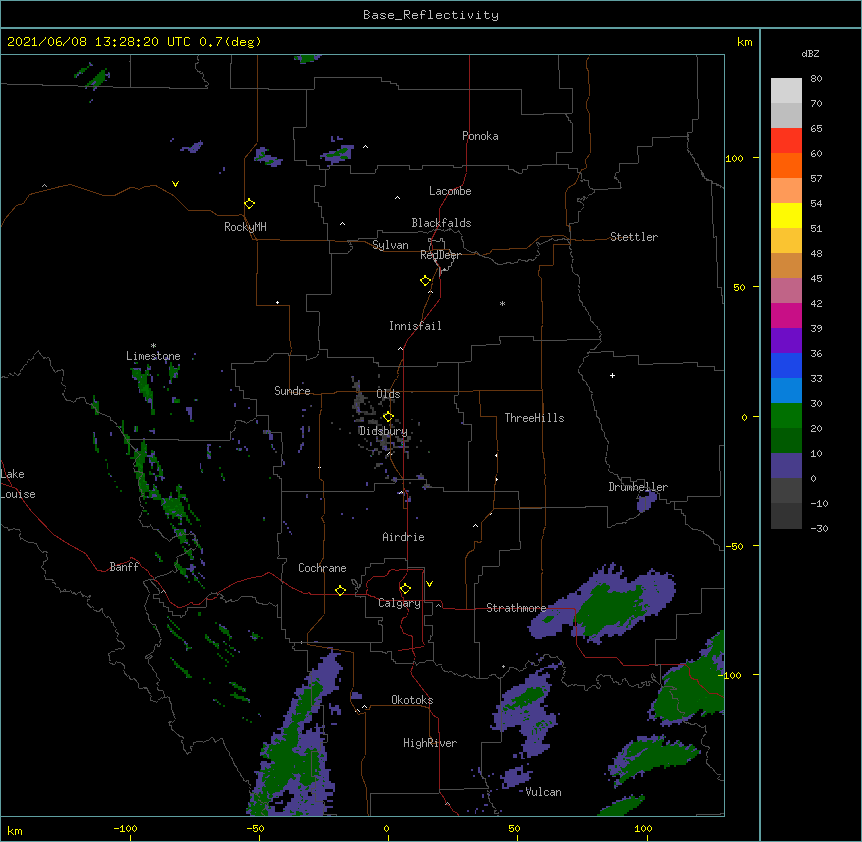Click the red swatch in the dBZ legend
This screenshot has width=862, height=842.
pyautogui.click(x=786, y=140)
